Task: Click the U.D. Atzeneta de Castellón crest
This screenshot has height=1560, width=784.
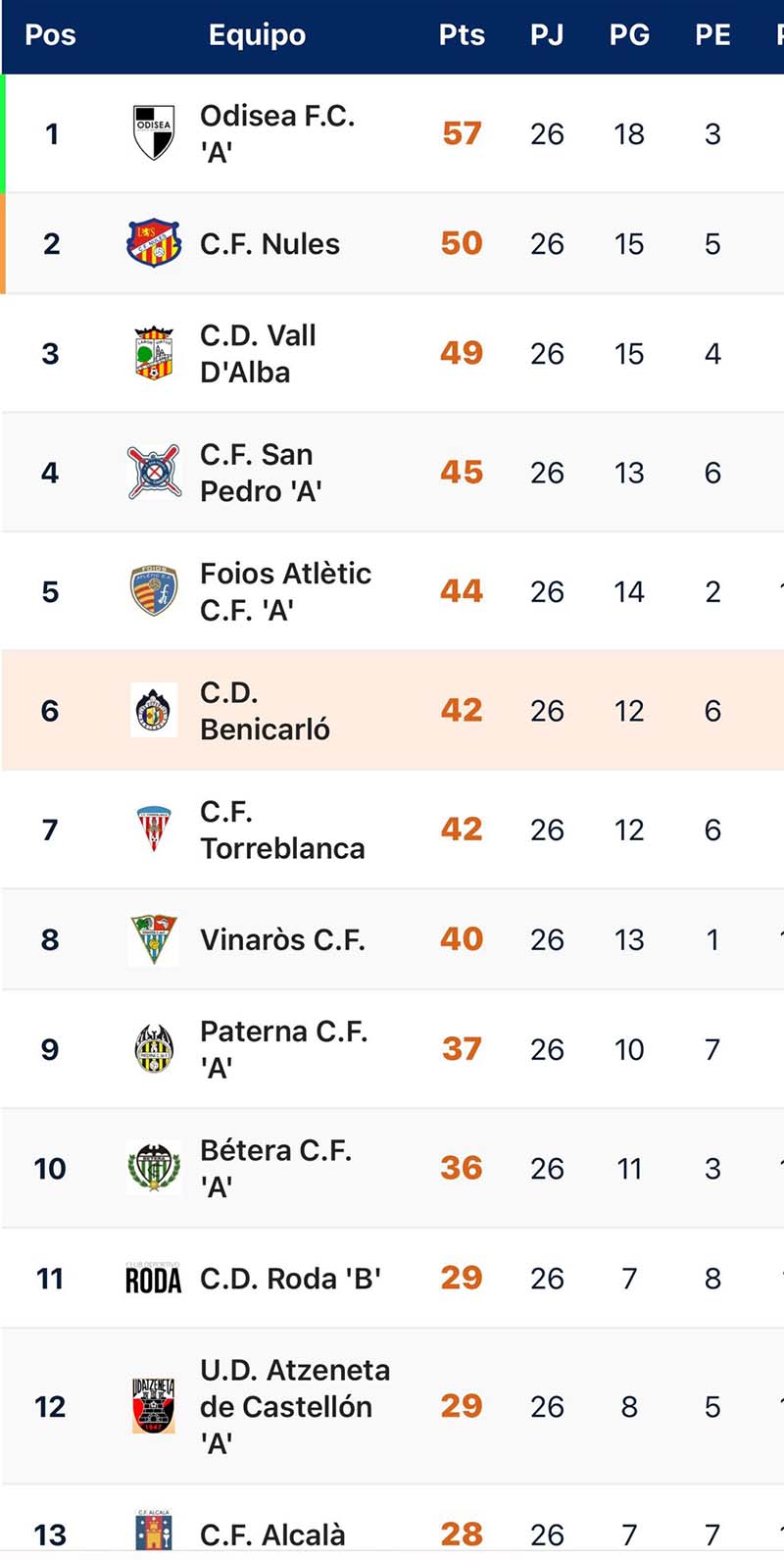Action: click(x=154, y=1406)
